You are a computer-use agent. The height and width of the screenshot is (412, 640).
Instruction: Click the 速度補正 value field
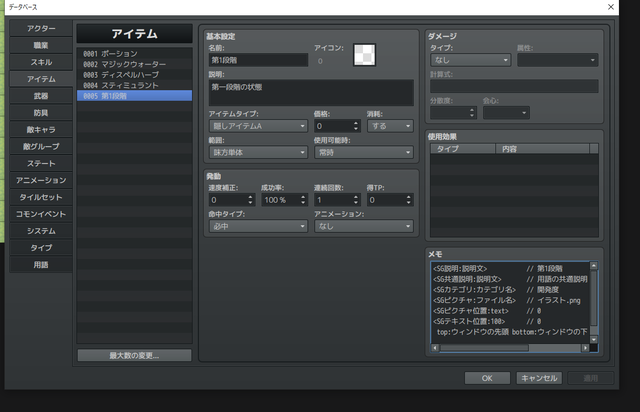tap(228, 200)
